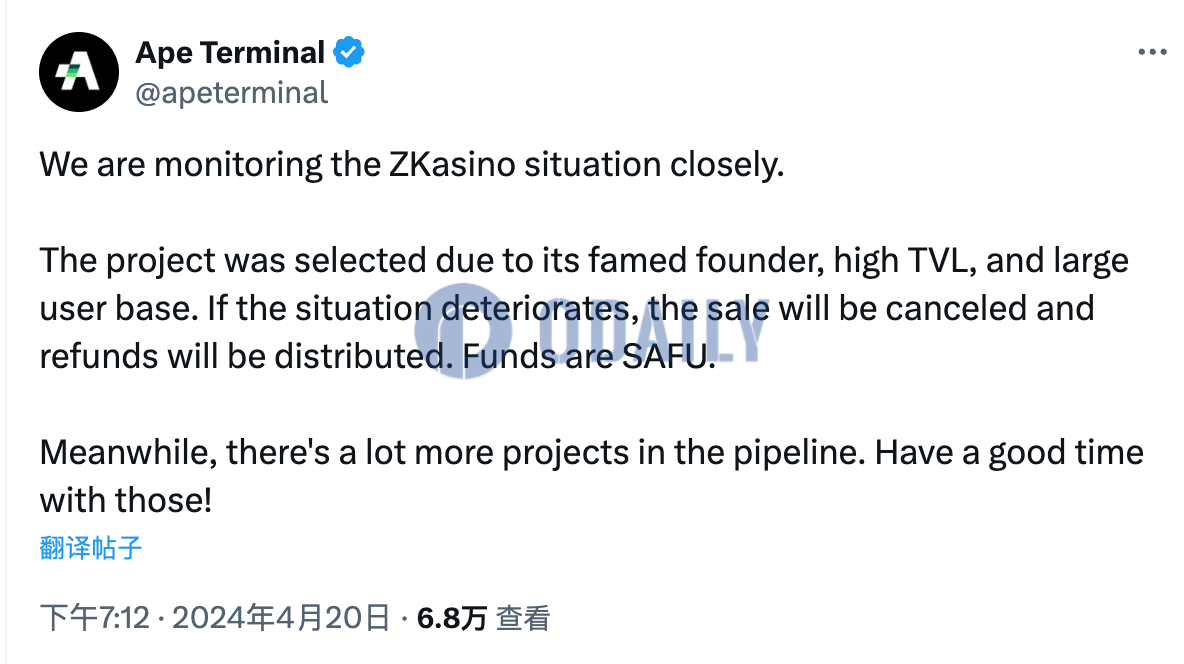Open the Ape Terminal profile avatar
This screenshot has width=1184, height=664.
pos(79,72)
